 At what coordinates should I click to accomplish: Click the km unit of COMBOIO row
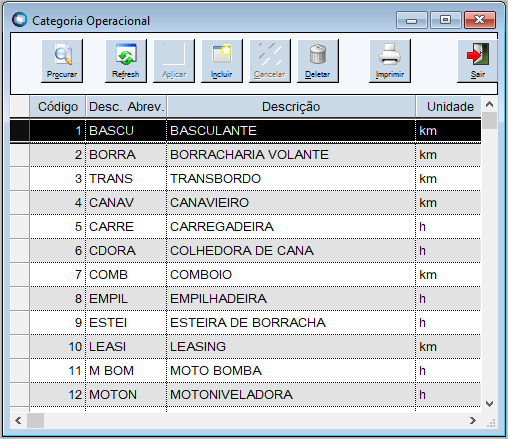(x=448, y=275)
